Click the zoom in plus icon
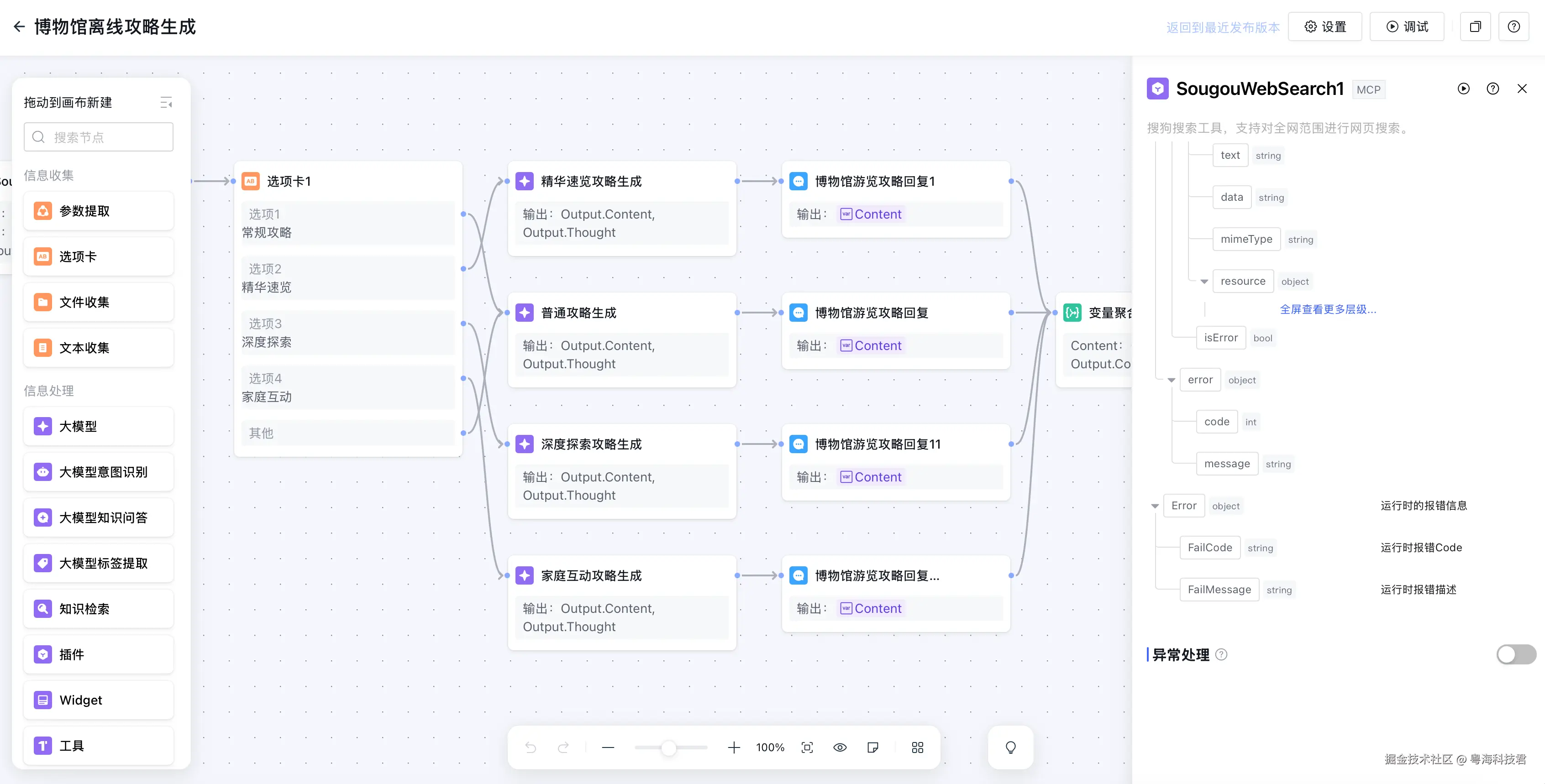The image size is (1545, 784). (734, 747)
